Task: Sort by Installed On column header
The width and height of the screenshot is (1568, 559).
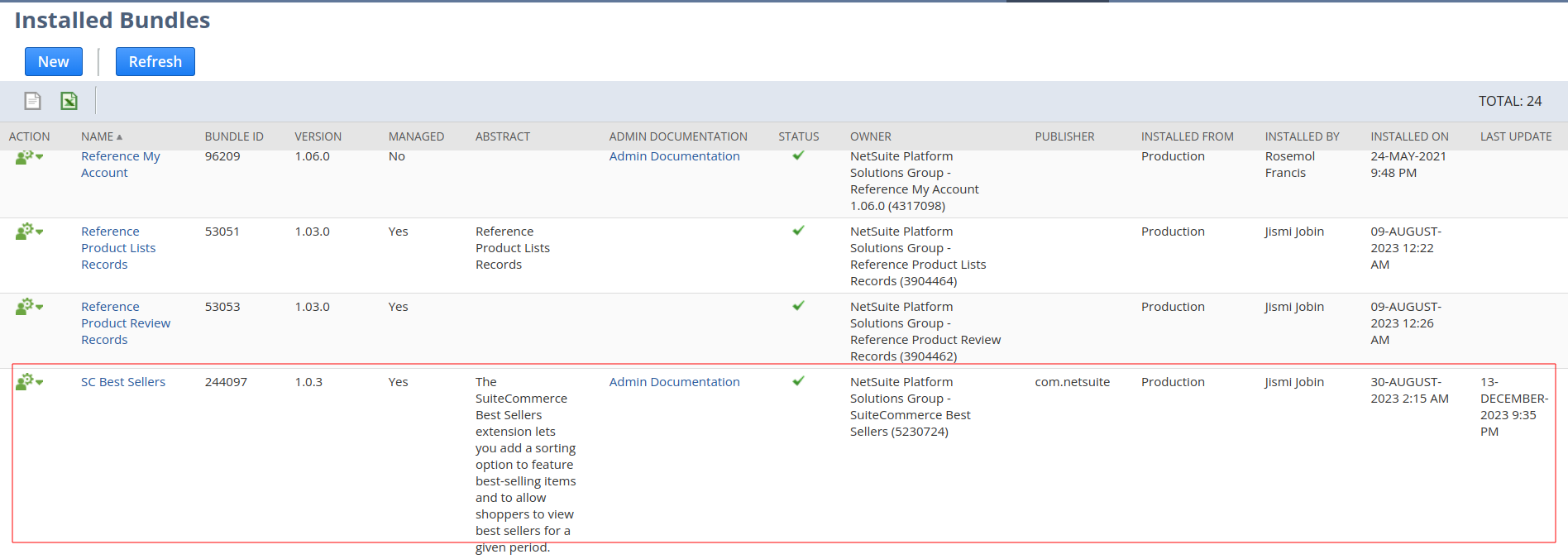Action: (x=1409, y=136)
